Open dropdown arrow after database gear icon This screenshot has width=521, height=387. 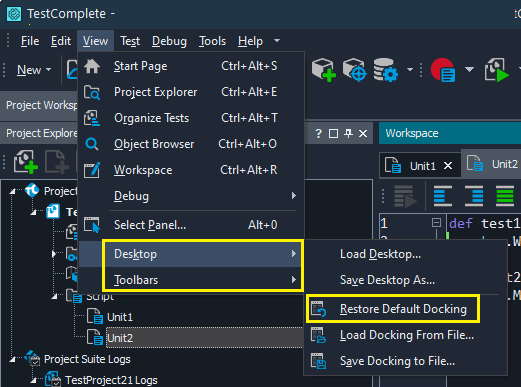click(x=410, y=70)
